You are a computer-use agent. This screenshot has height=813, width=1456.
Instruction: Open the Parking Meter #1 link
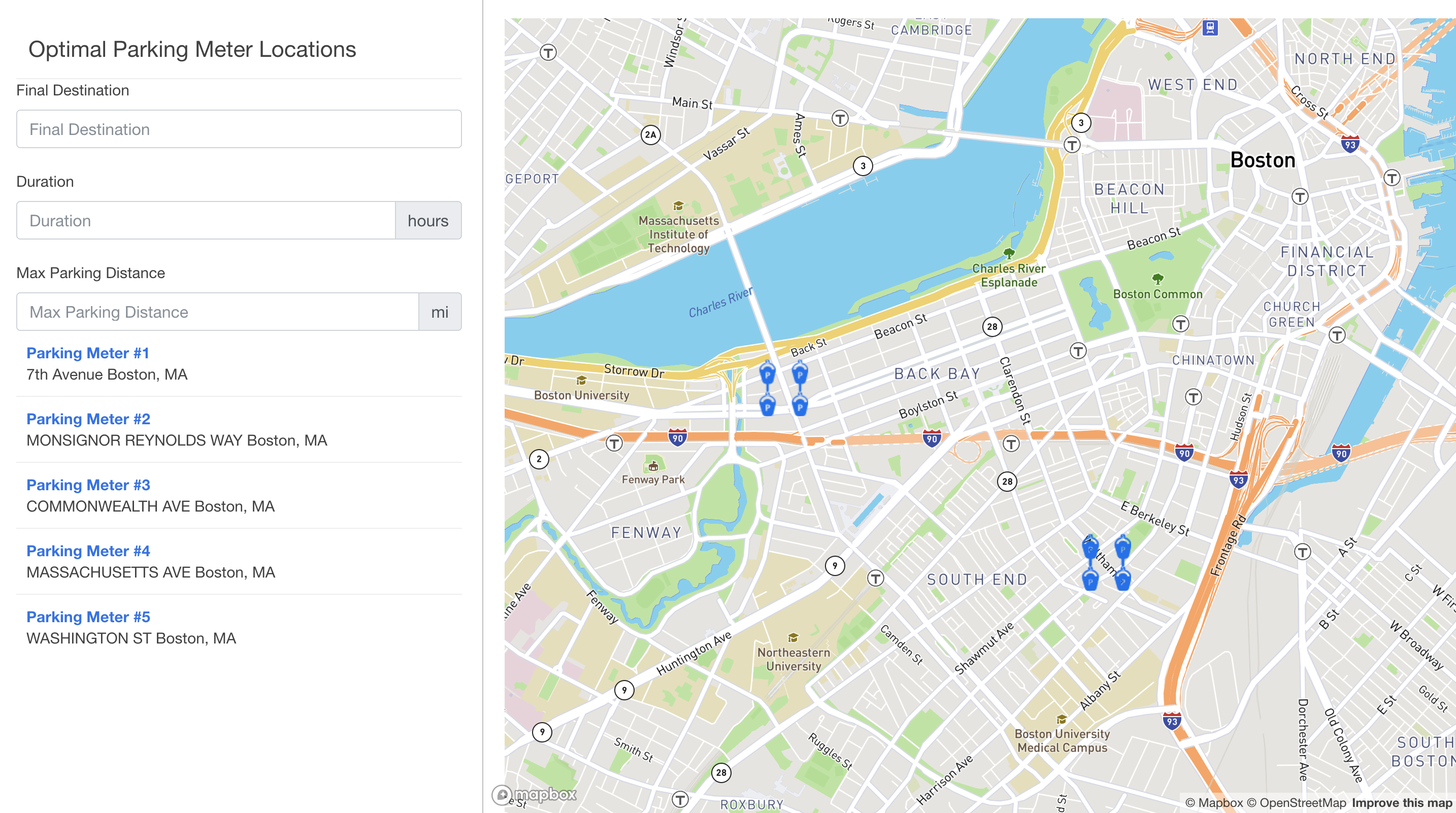88,353
